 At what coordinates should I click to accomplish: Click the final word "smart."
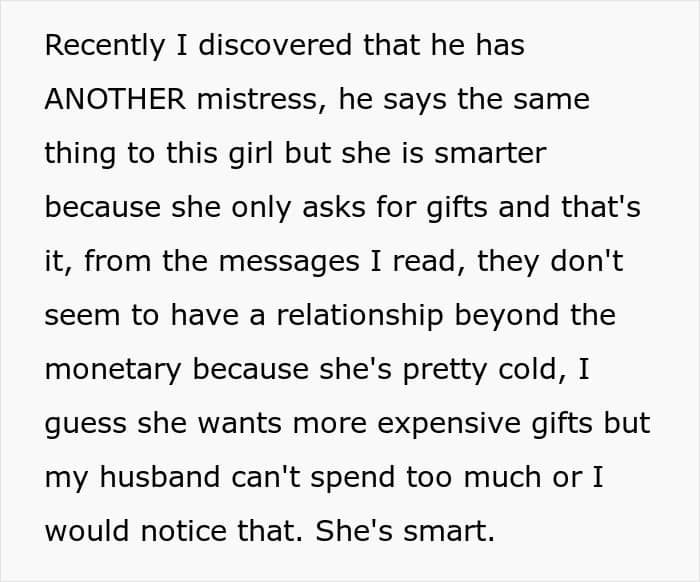tap(449, 531)
